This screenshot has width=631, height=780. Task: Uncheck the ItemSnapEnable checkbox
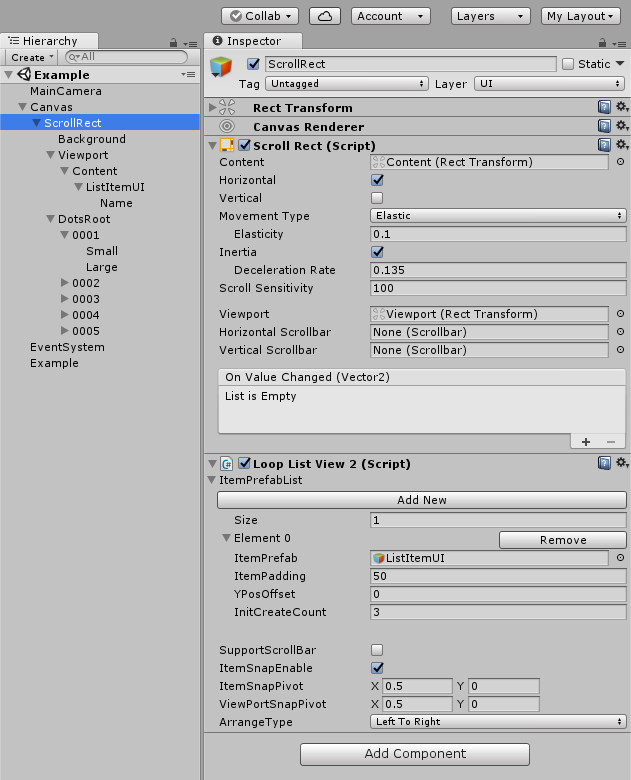[377, 668]
